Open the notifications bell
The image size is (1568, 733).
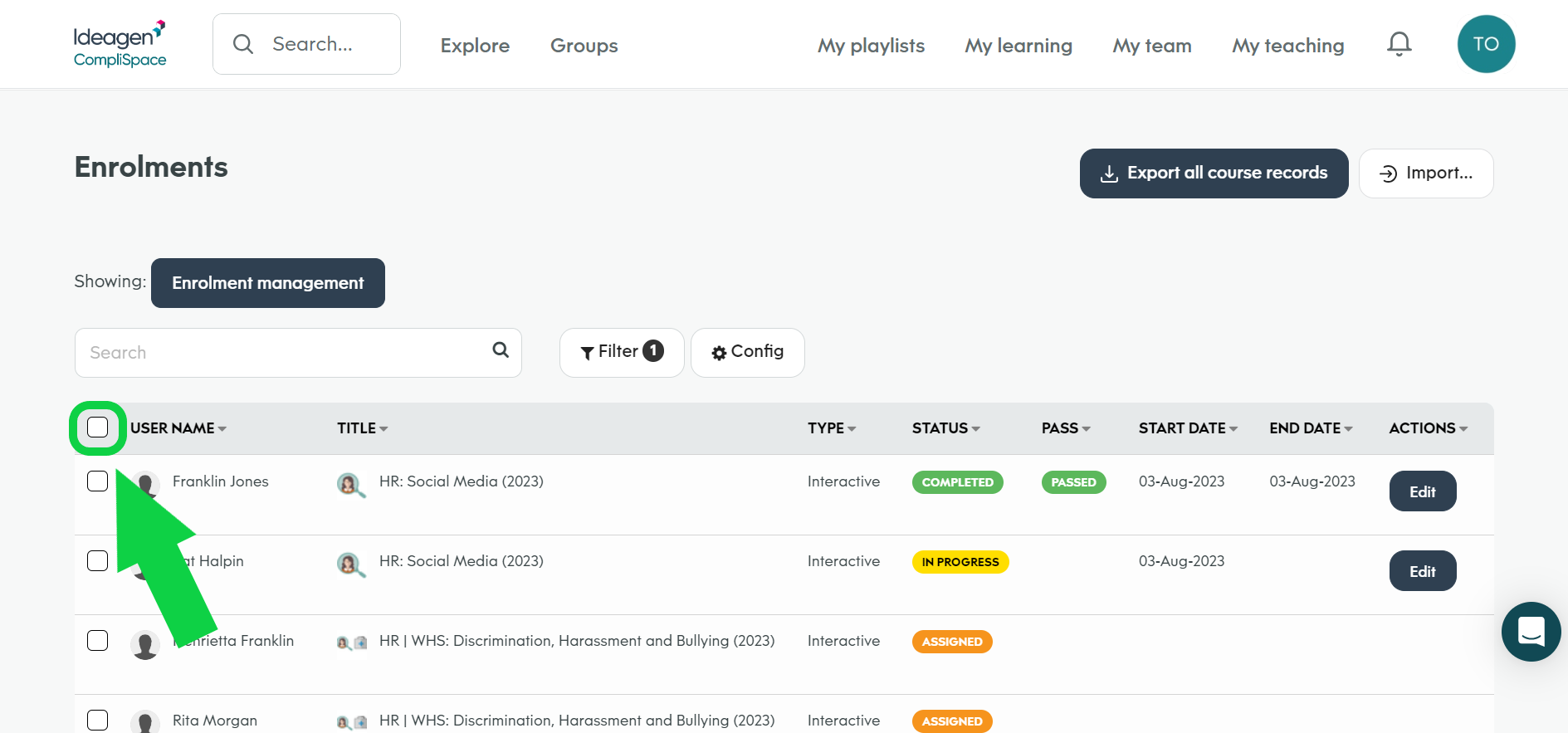pyautogui.click(x=1399, y=44)
